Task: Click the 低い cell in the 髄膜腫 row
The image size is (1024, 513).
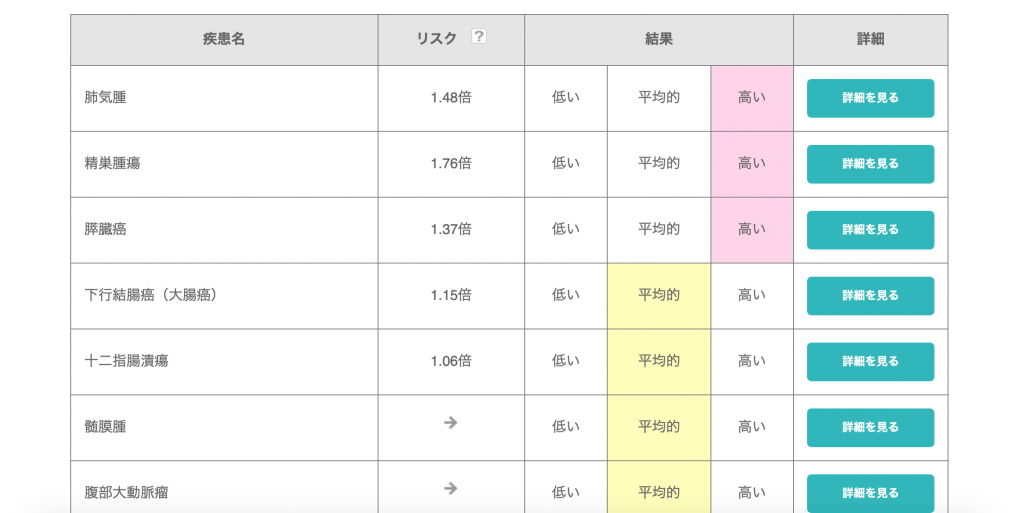Action: coord(566,427)
